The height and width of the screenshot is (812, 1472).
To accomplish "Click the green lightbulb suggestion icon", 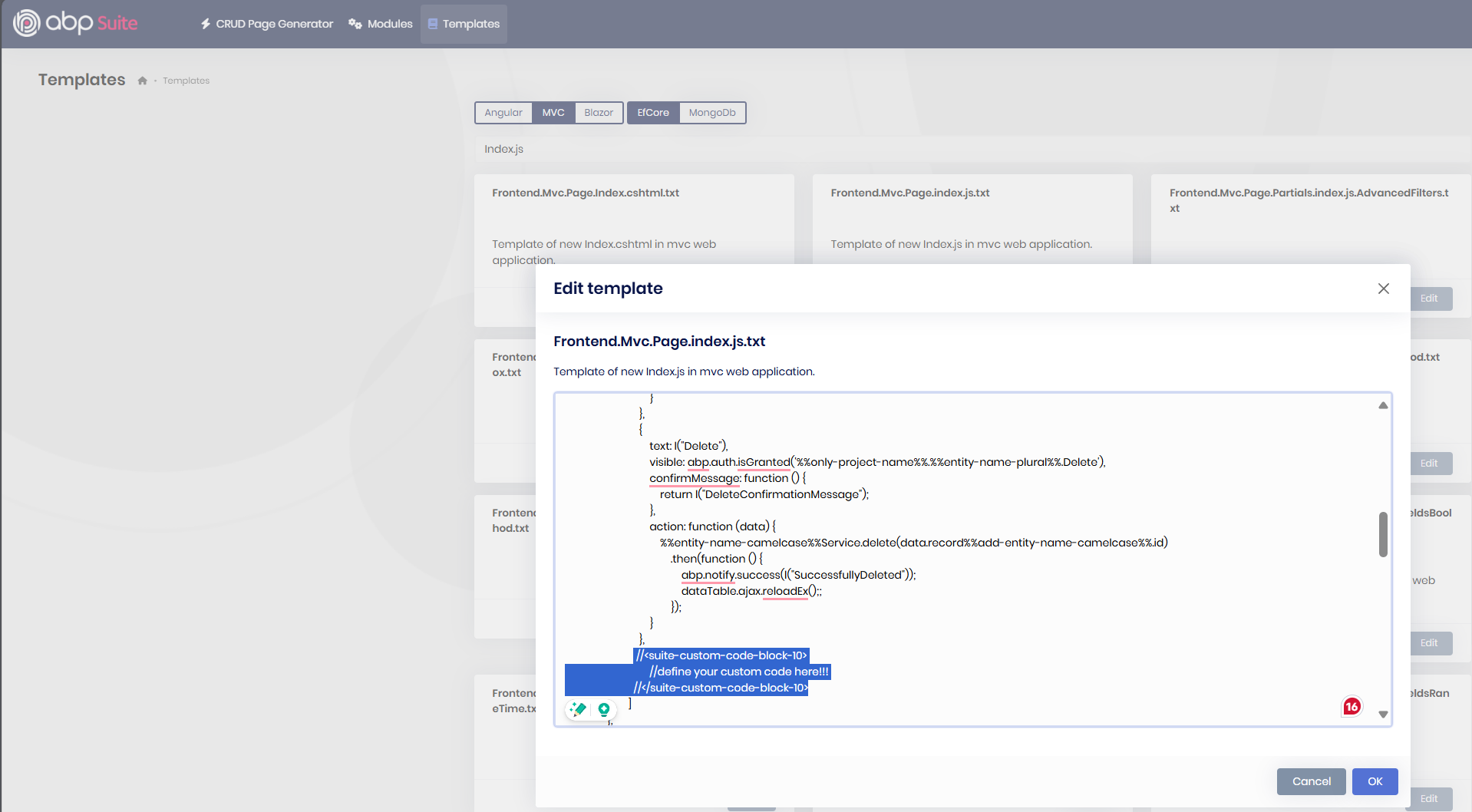I will click(604, 709).
